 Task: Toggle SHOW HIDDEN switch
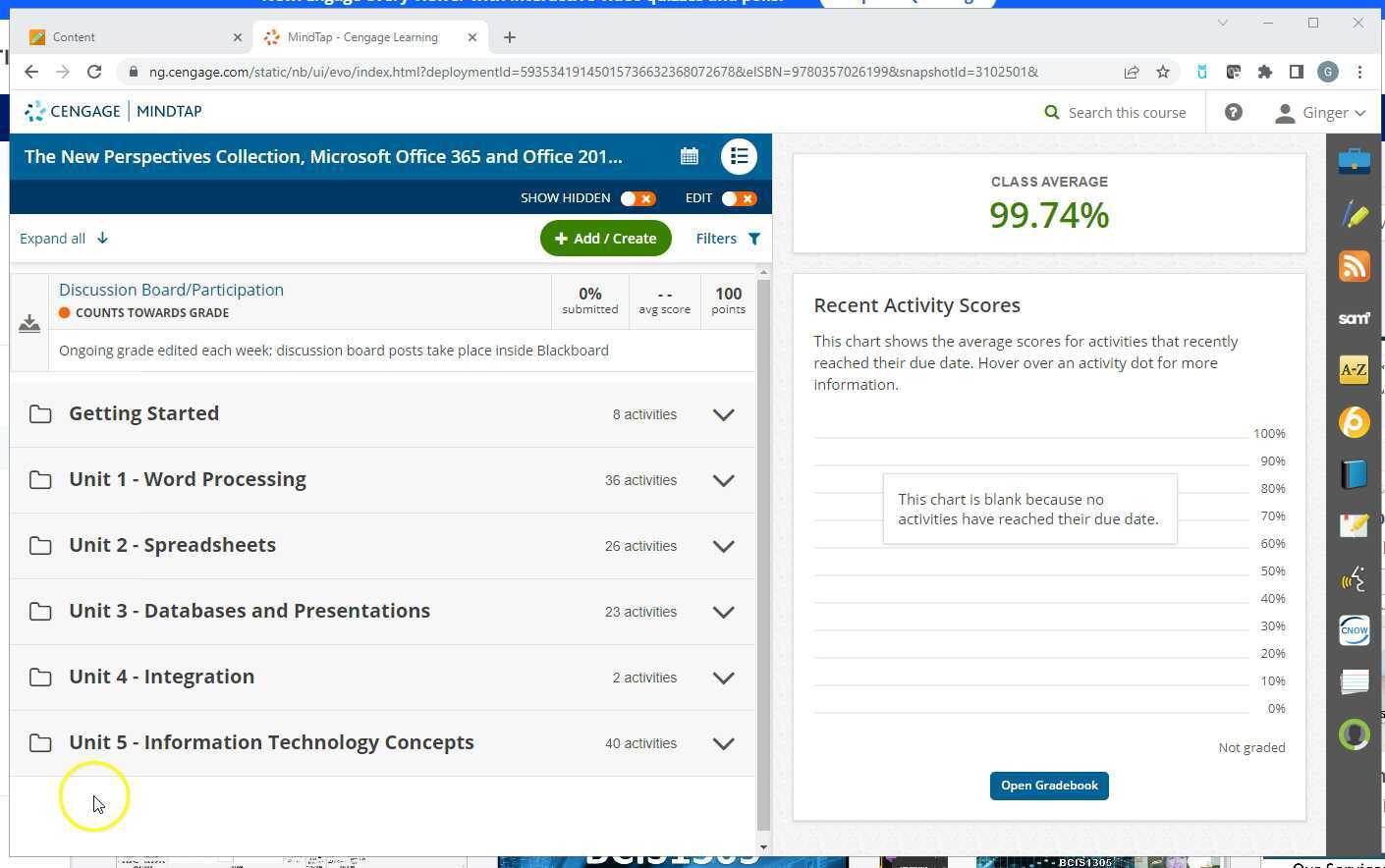(638, 198)
